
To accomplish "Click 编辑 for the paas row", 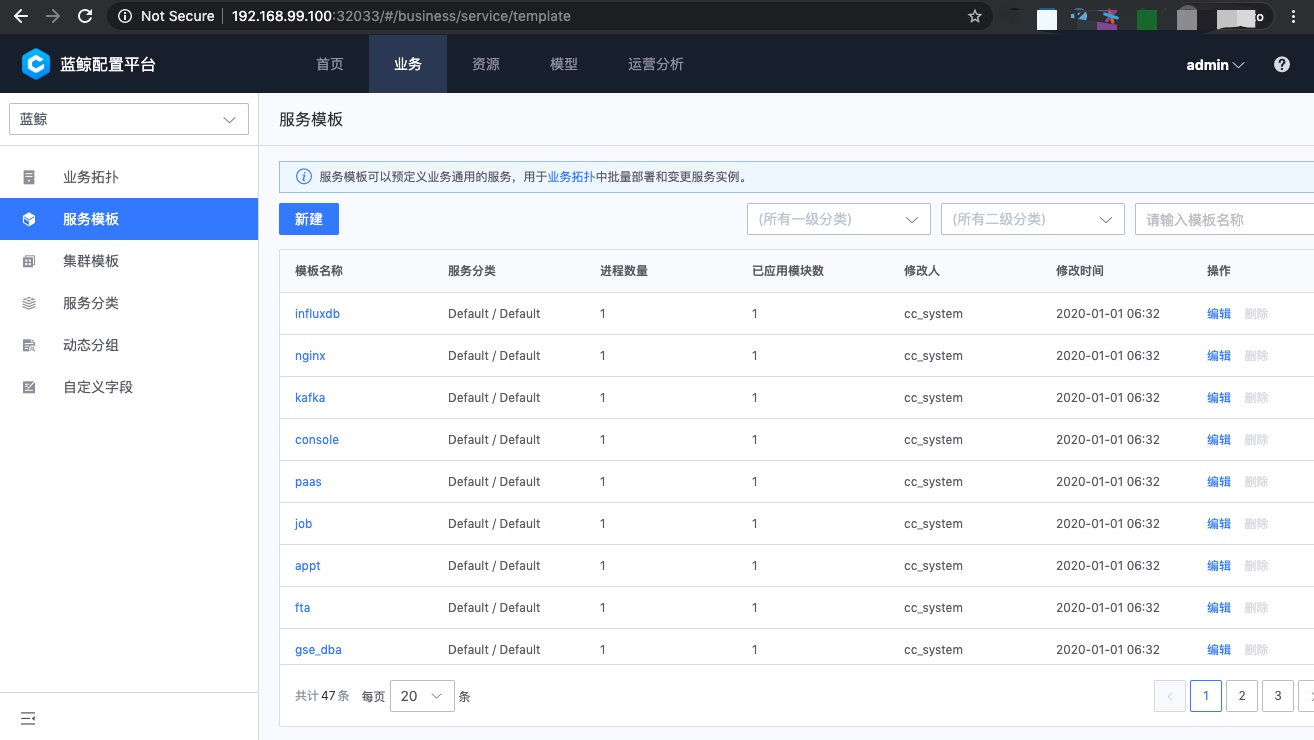I will tap(1219, 482).
